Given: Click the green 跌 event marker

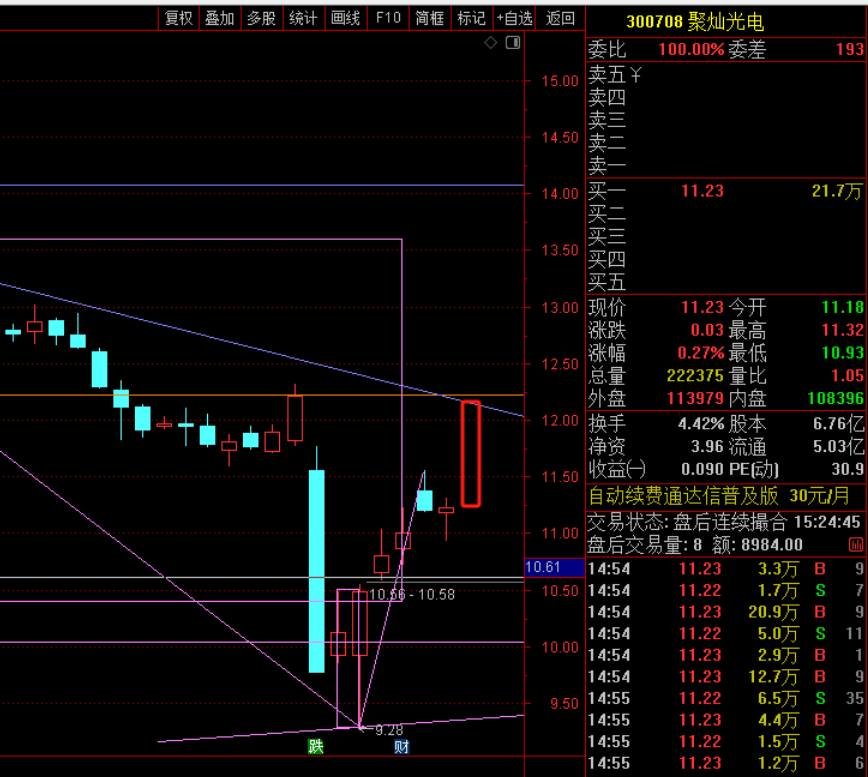Looking at the screenshot, I should (316, 747).
